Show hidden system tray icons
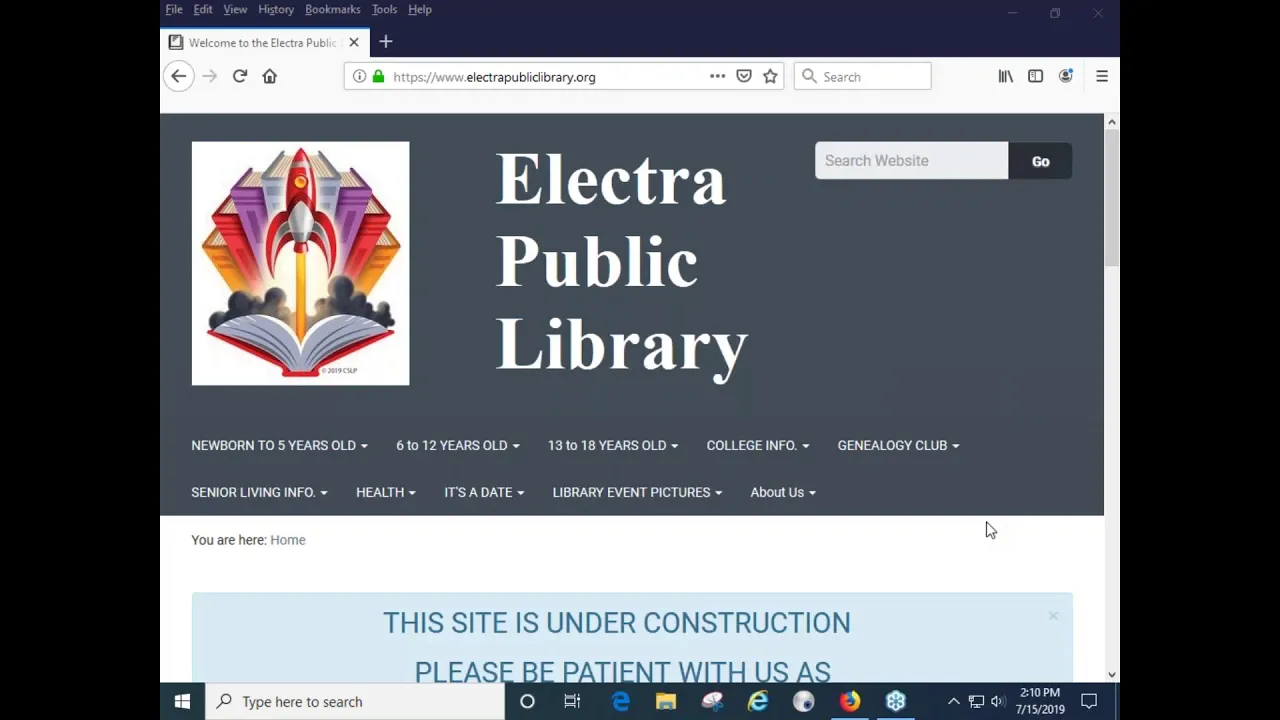The width and height of the screenshot is (1280, 720). point(953,701)
